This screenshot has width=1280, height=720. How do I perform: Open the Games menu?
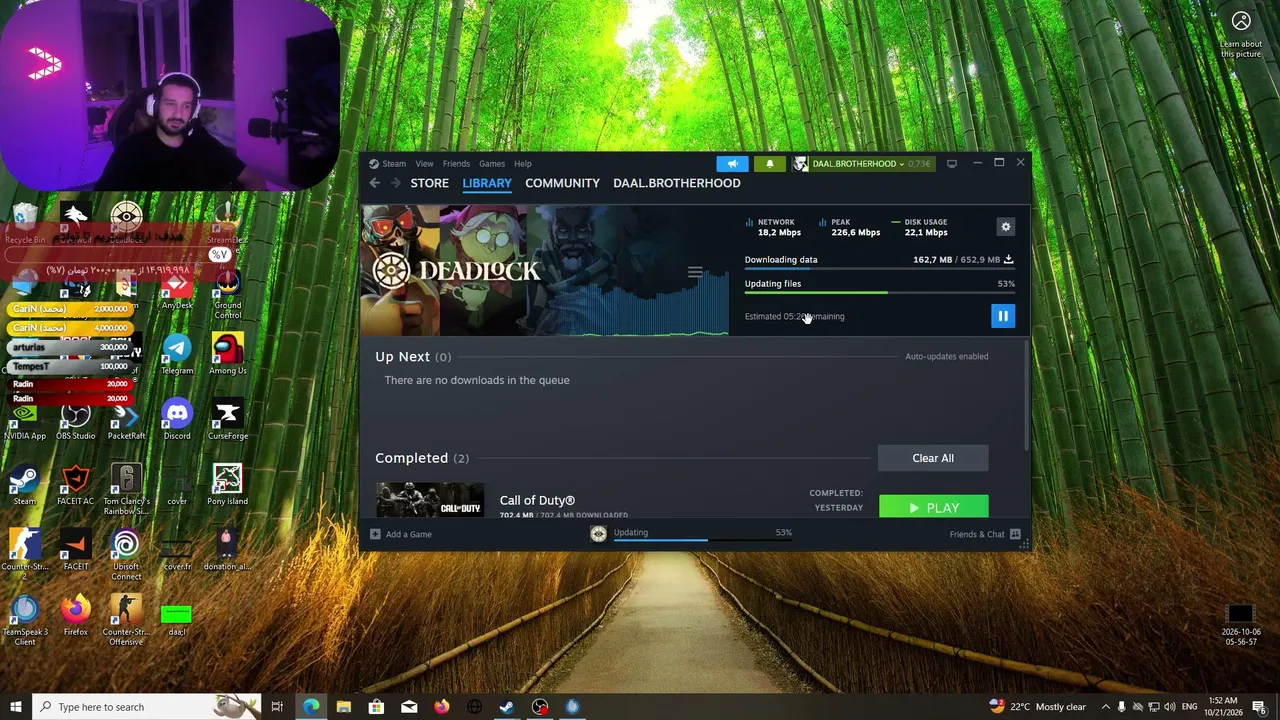click(491, 164)
